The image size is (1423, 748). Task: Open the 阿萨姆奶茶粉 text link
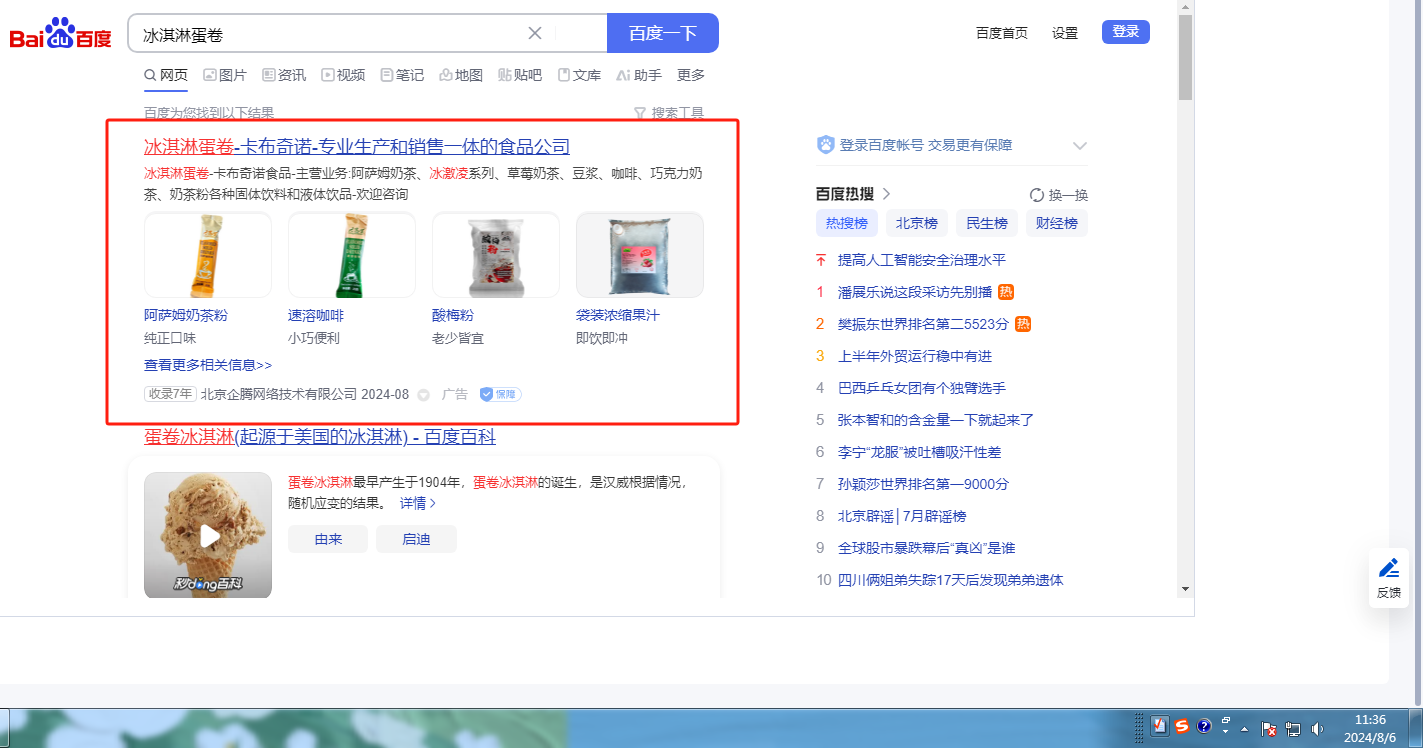(x=186, y=315)
